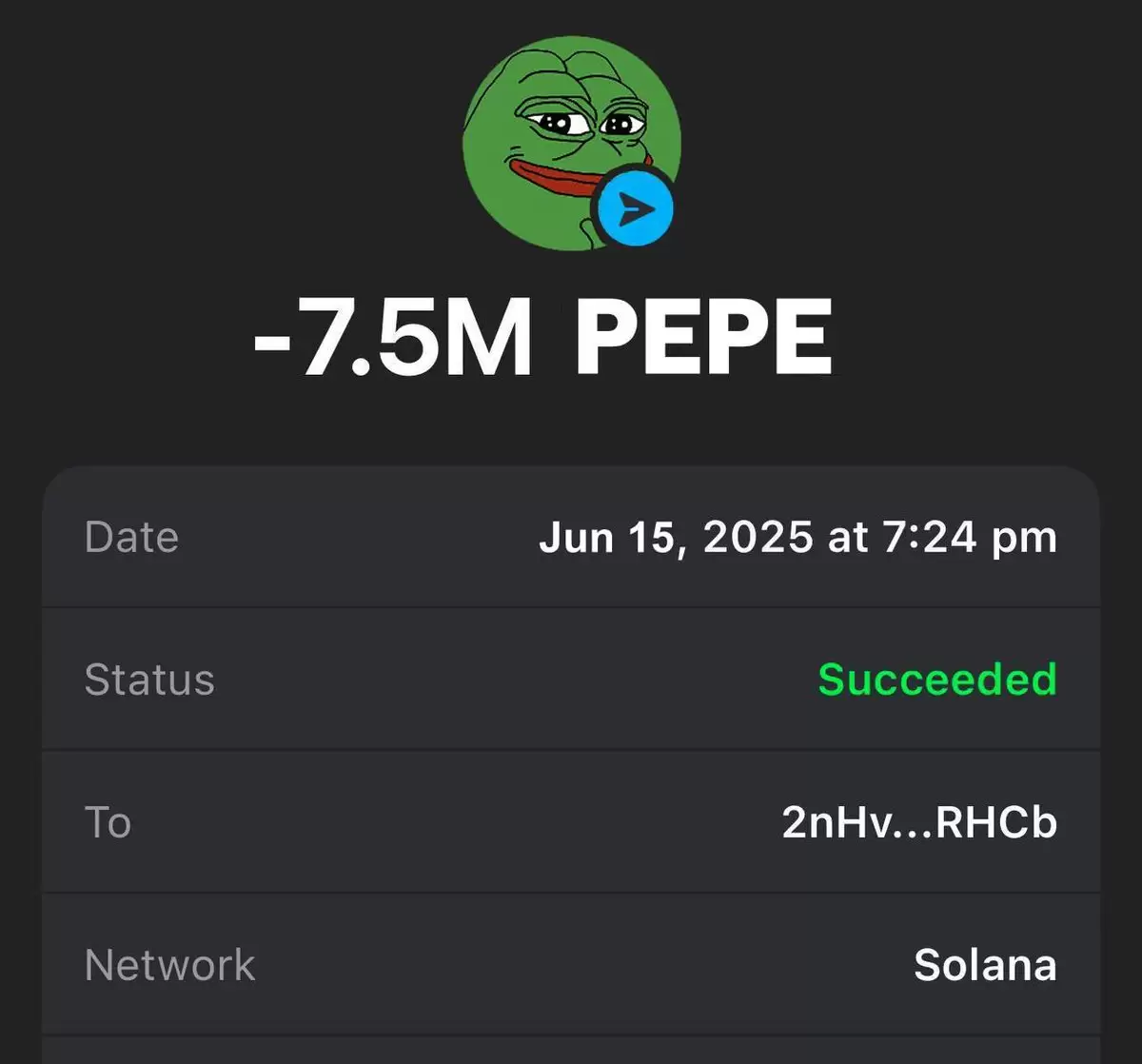Screen dimensions: 1142x1064
Task: Tap the Pepe frog token icon
Action: coord(571,143)
